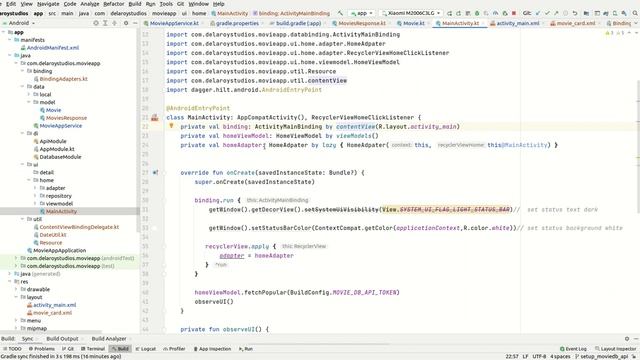Switch to gradle.properties editor tab
The height and width of the screenshot is (360, 640).
pos(237,23)
